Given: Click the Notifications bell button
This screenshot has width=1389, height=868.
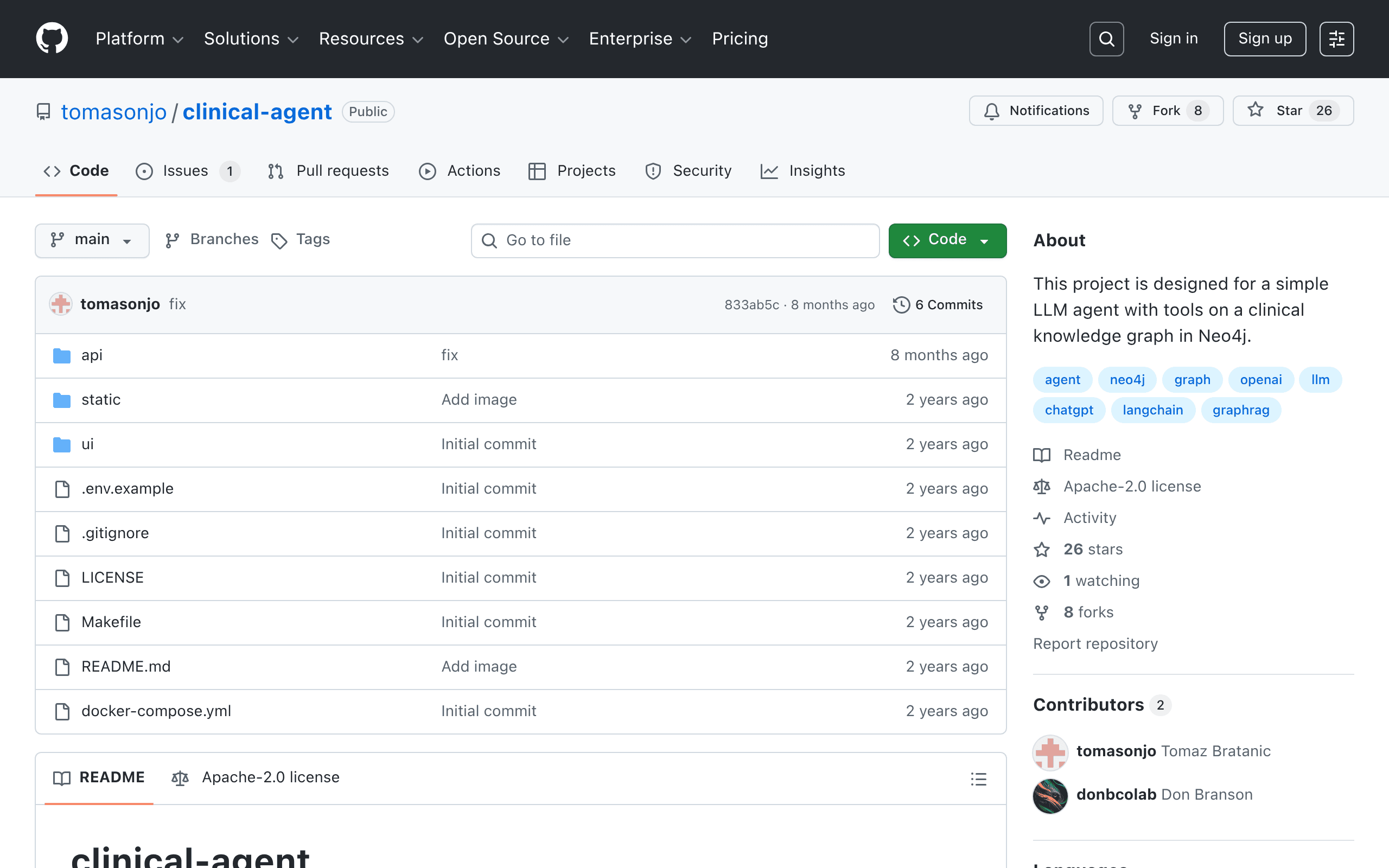Looking at the screenshot, I should pyautogui.click(x=1036, y=111).
